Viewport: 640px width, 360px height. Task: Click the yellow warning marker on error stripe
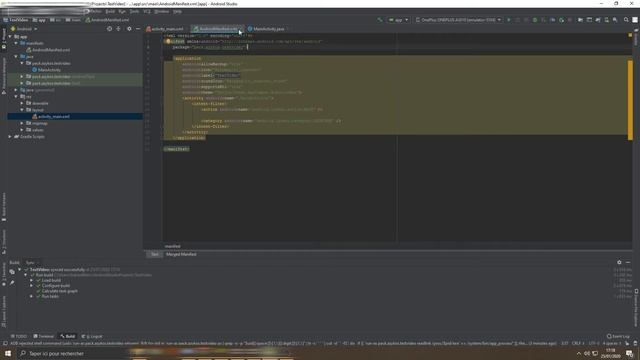[630, 36]
